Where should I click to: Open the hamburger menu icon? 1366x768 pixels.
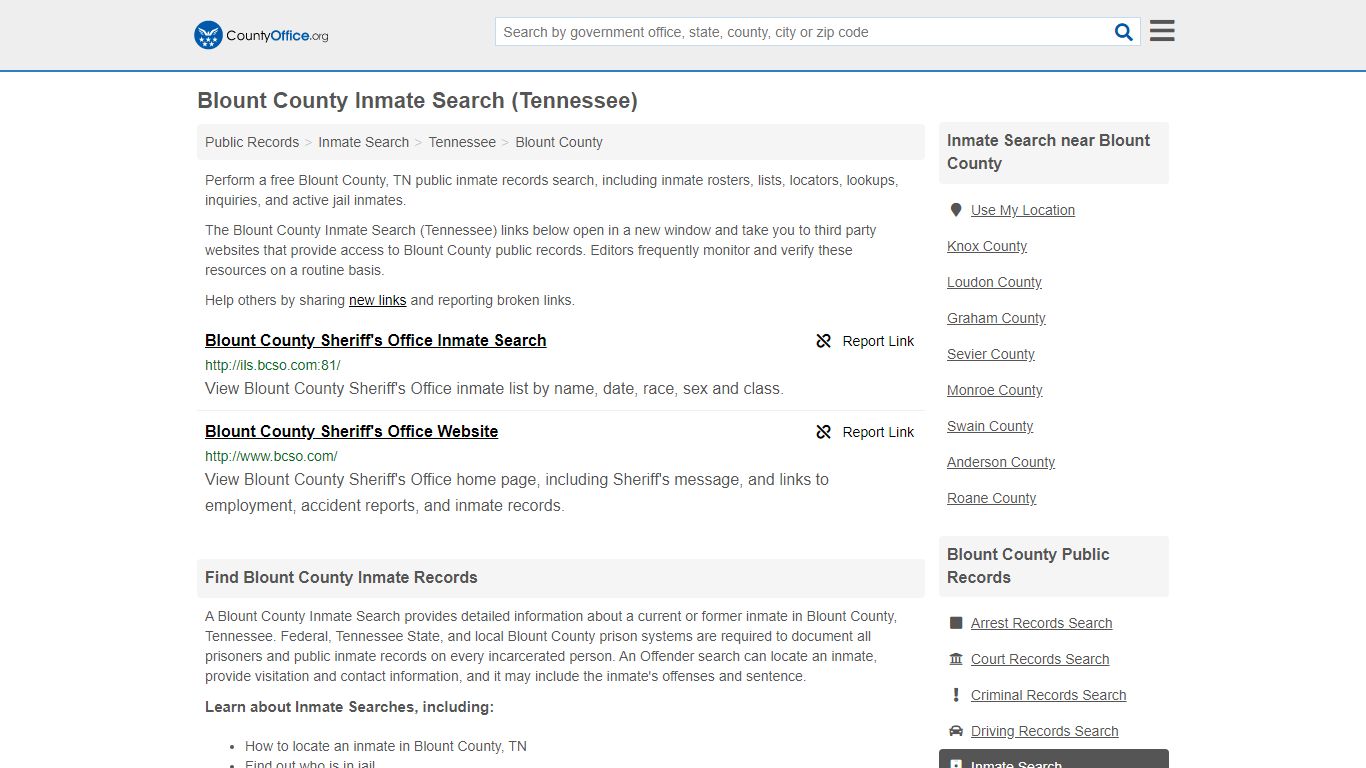(x=1162, y=31)
